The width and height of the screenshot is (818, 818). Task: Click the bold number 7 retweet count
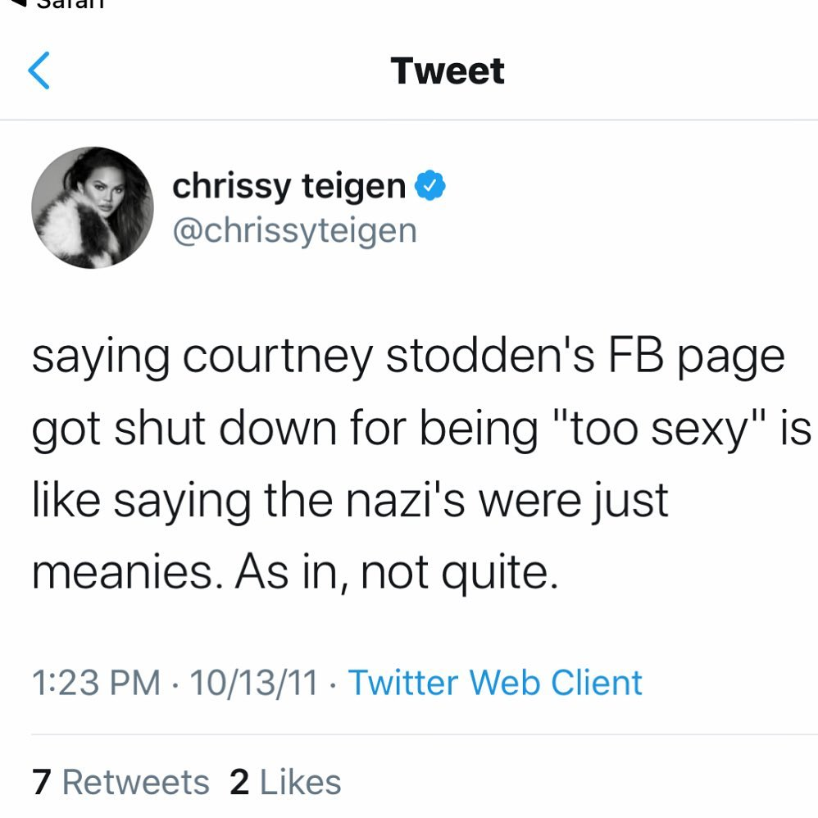coord(41,782)
